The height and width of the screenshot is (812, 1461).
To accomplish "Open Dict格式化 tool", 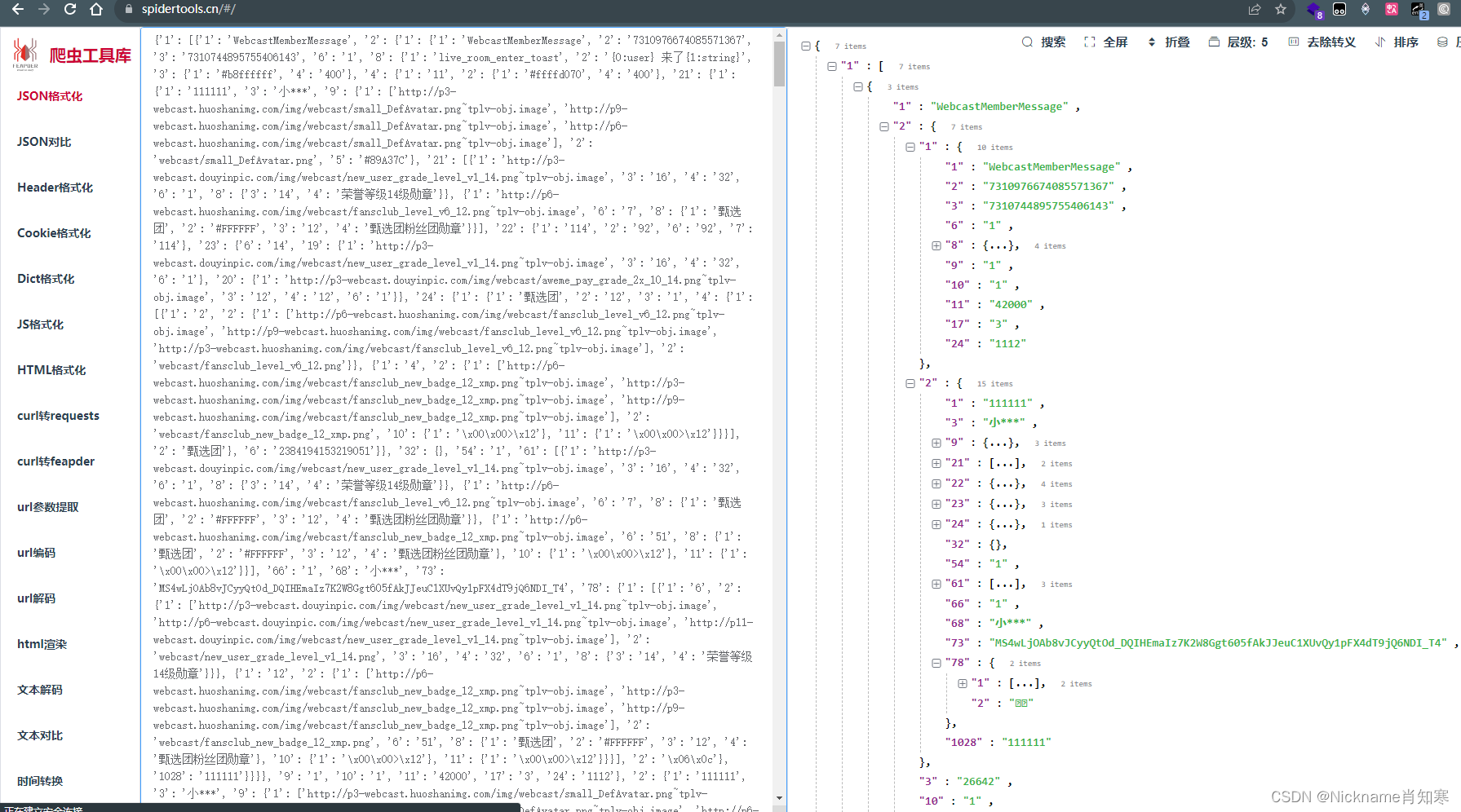I will [46, 279].
